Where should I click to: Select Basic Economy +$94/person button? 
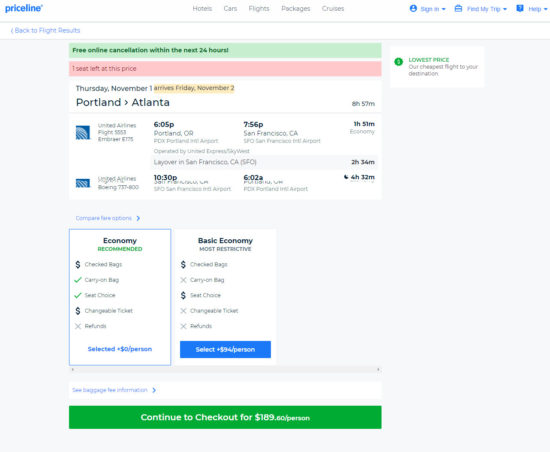pos(225,349)
